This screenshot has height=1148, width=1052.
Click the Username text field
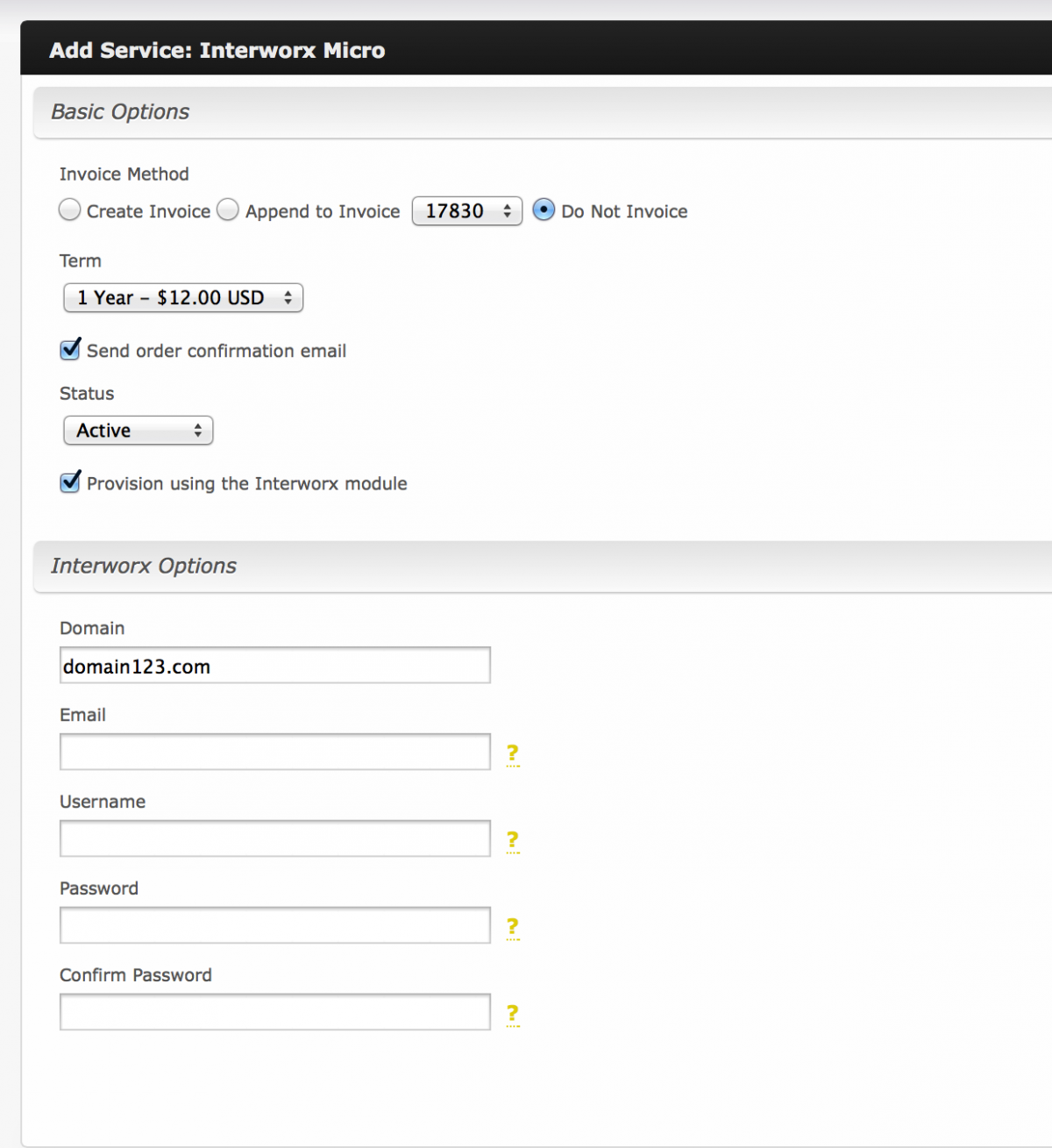tap(275, 839)
